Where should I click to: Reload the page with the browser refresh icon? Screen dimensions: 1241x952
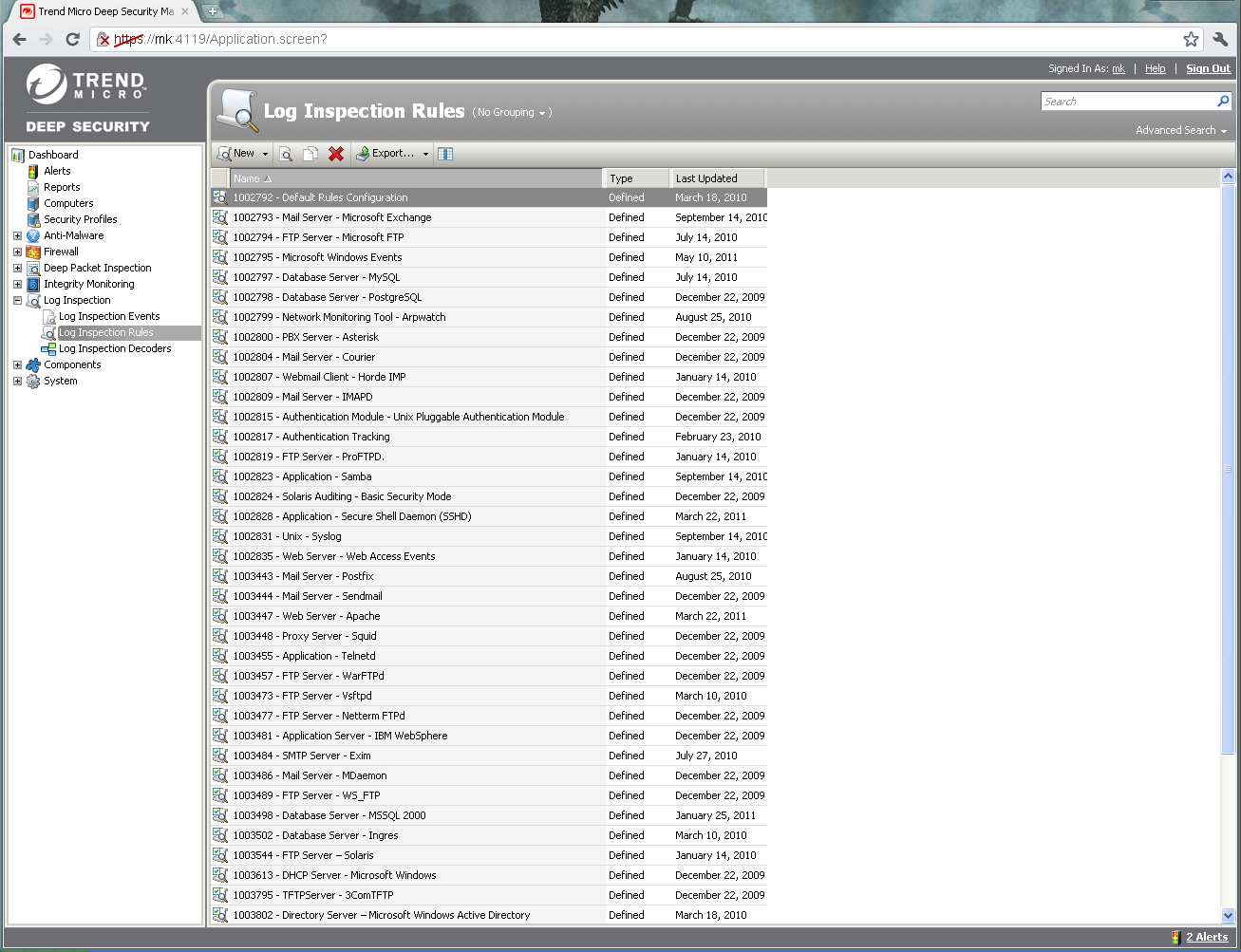pyautogui.click(x=72, y=39)
